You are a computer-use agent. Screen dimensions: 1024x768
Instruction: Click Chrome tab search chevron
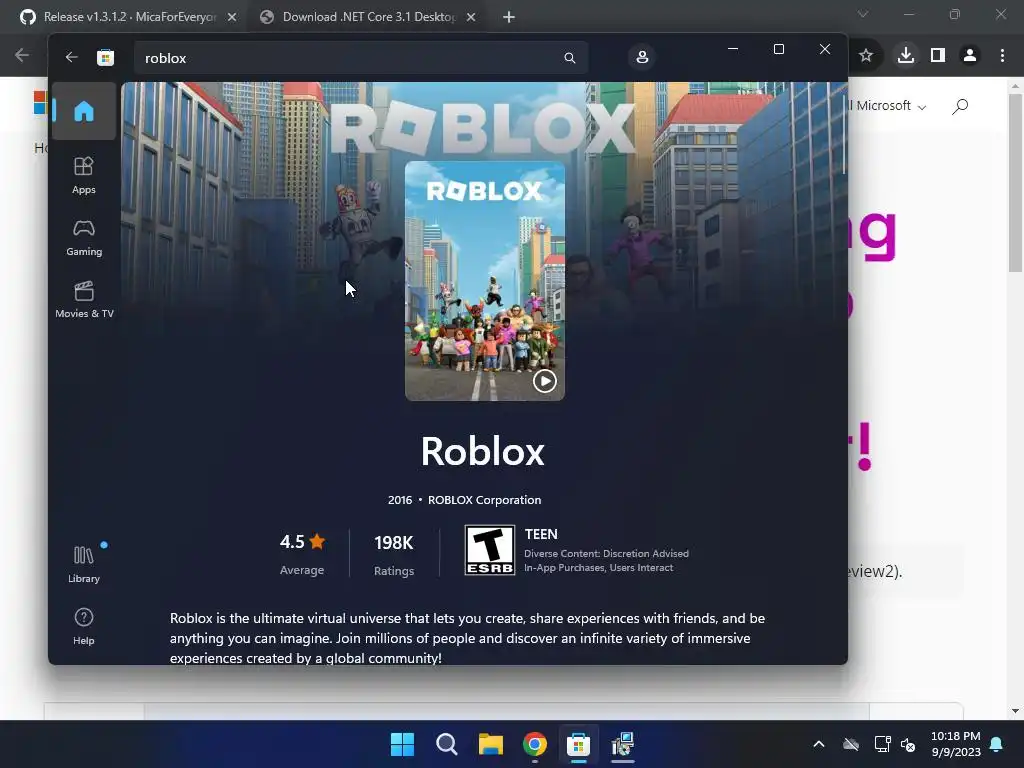863,14
